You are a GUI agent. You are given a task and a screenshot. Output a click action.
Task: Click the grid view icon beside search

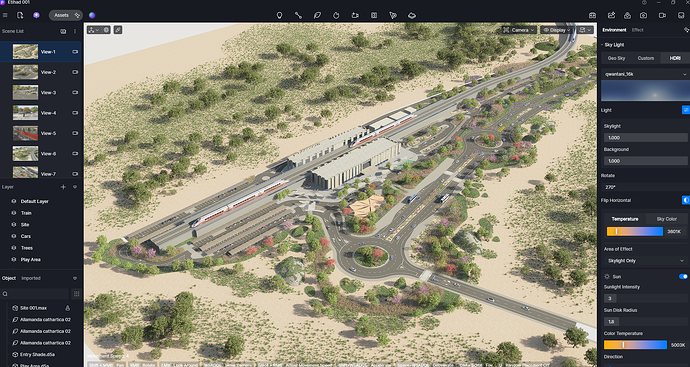[x=77, y=294]
